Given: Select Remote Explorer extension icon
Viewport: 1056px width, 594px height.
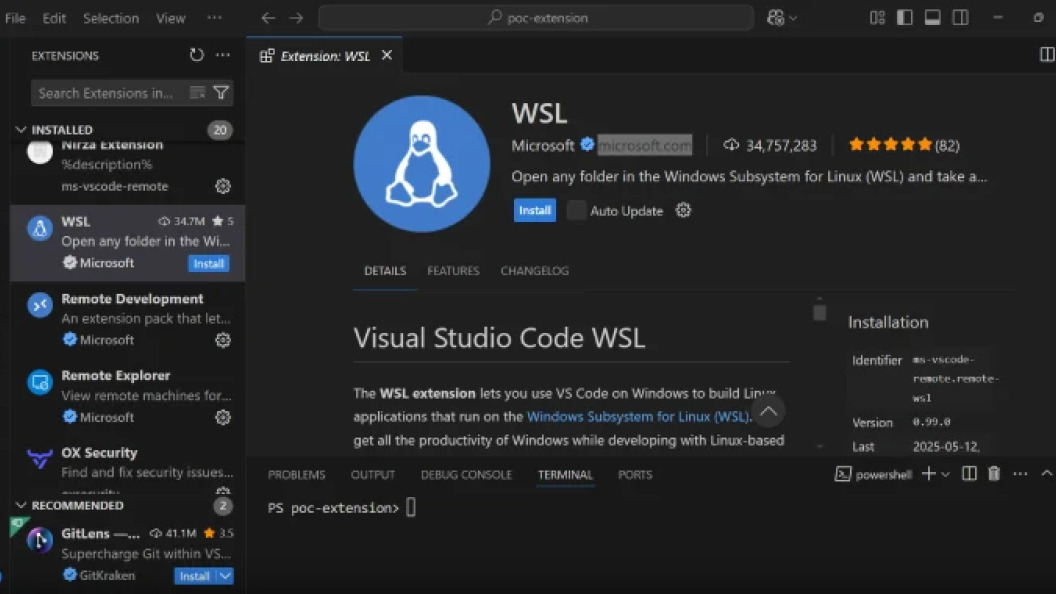Looking at the screenshot, I should click(x=40, y=383).
